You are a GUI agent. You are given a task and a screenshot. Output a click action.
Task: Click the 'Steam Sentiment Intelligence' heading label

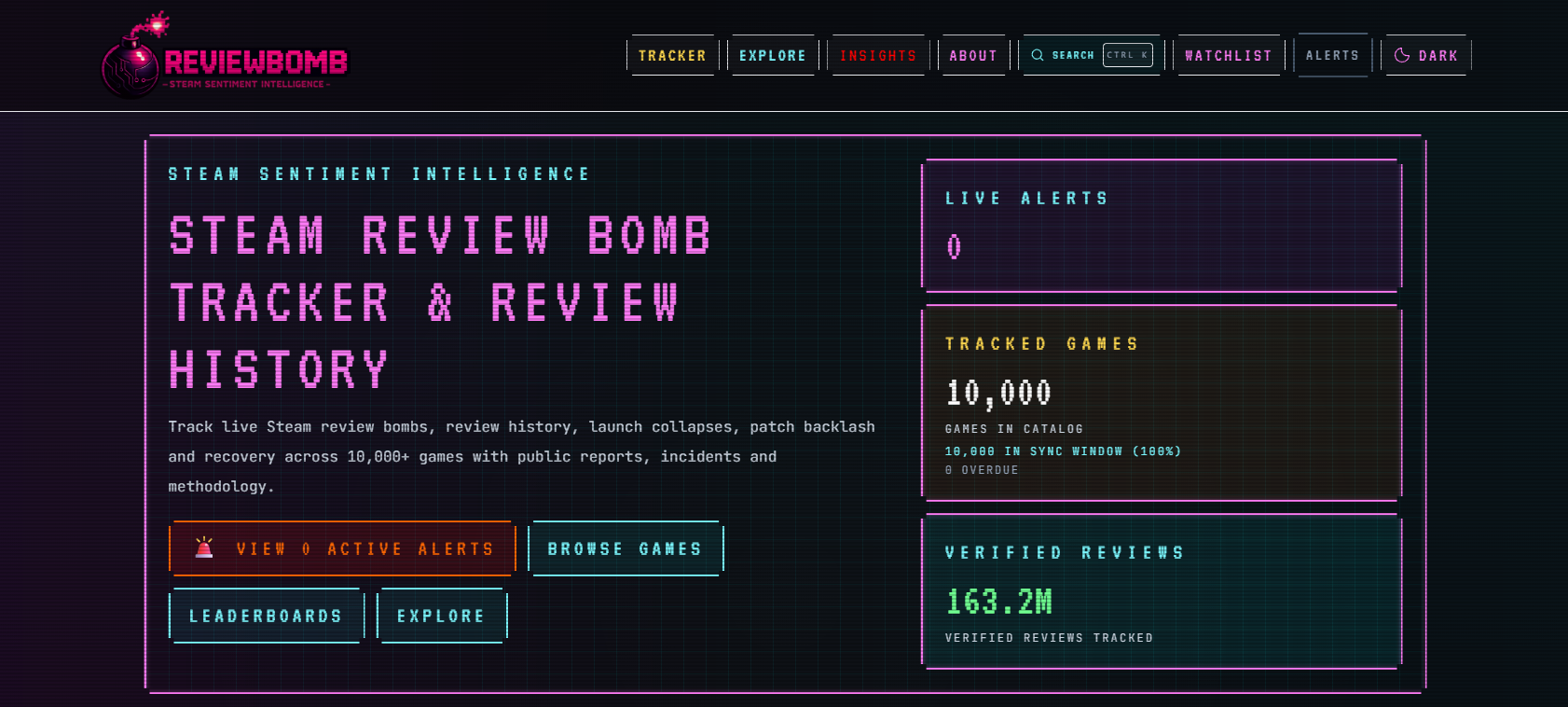(379, 174)
